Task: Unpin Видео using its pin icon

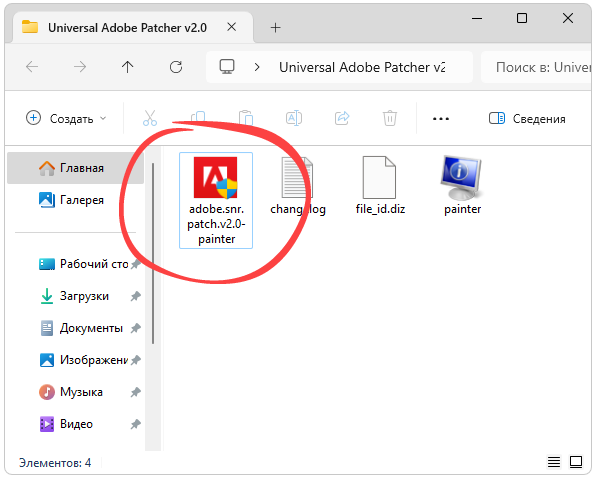Action: point(136,424)
